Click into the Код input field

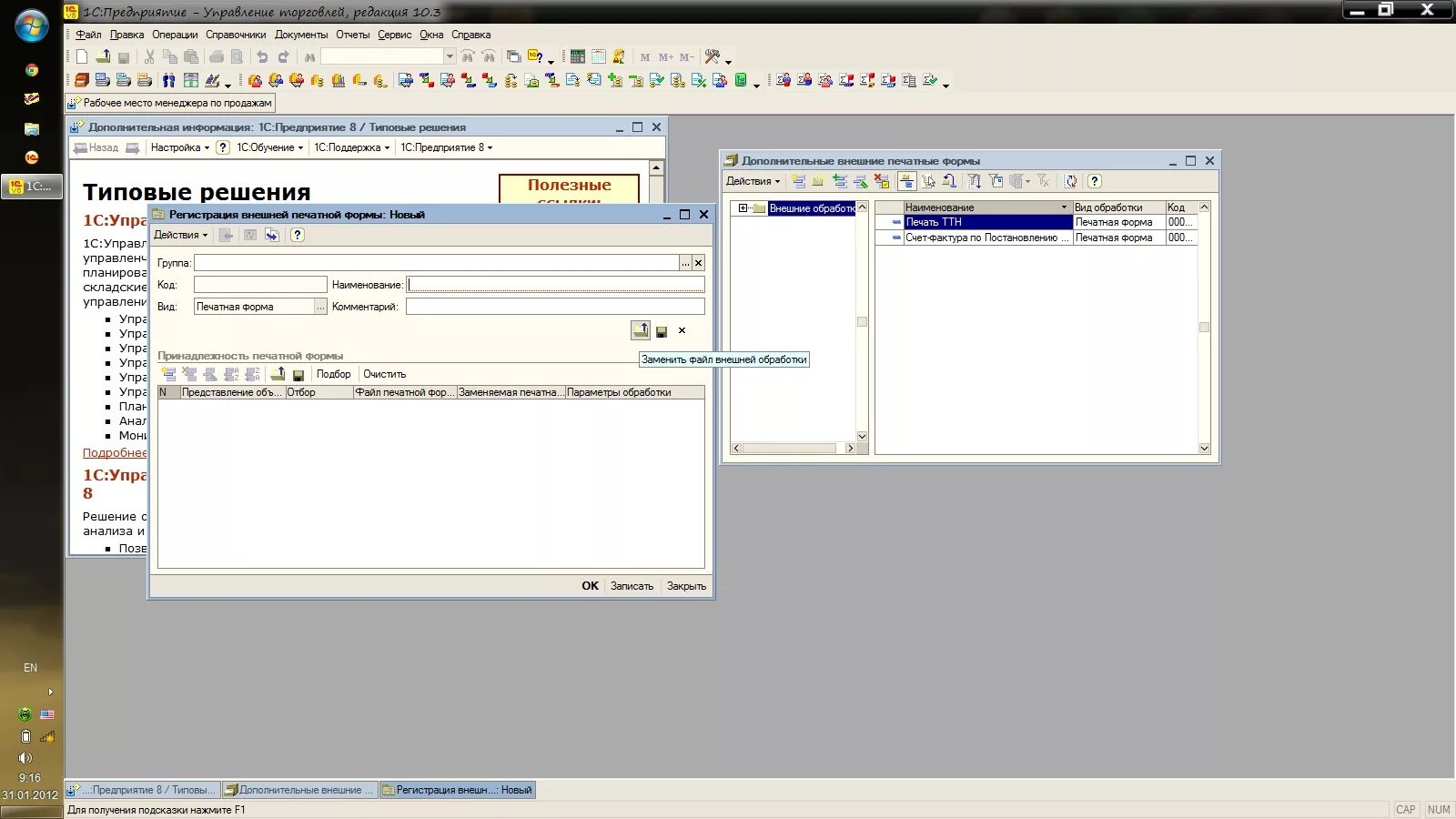click(260, 285)
